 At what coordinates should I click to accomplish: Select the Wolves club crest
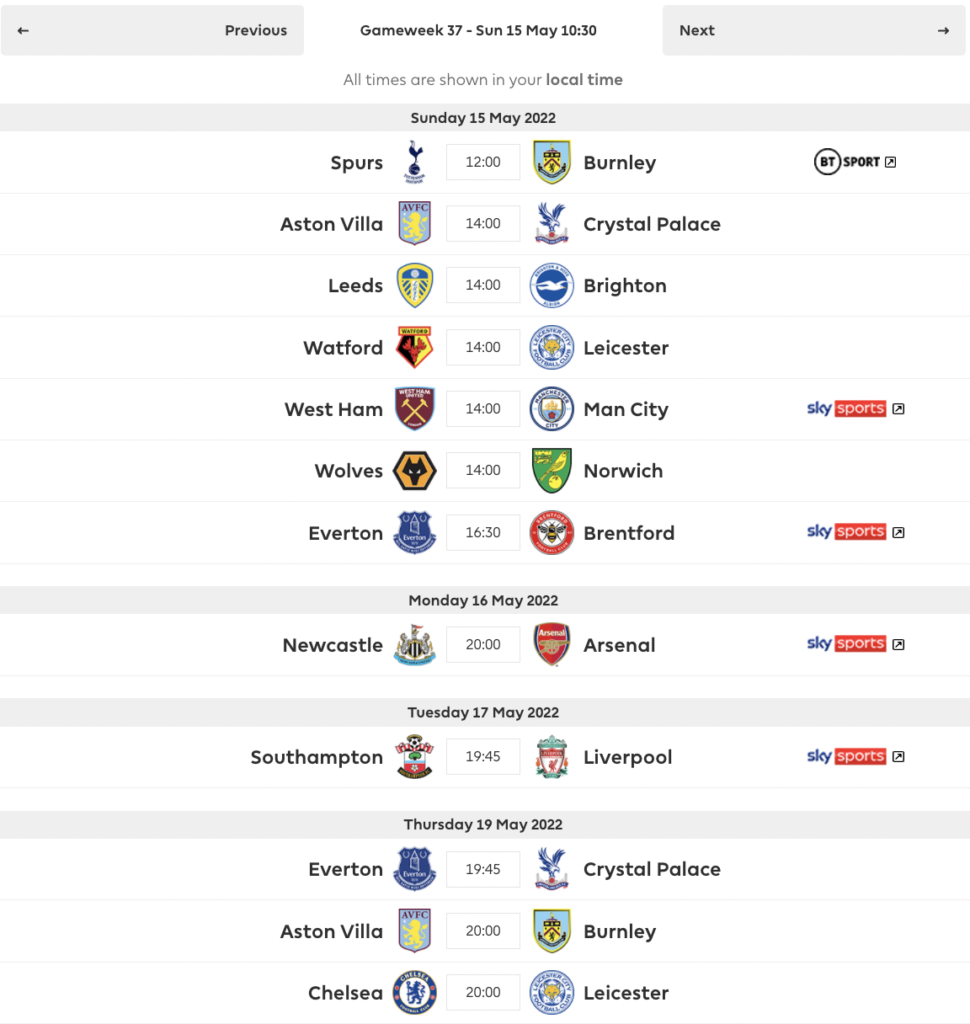(414, 470)
